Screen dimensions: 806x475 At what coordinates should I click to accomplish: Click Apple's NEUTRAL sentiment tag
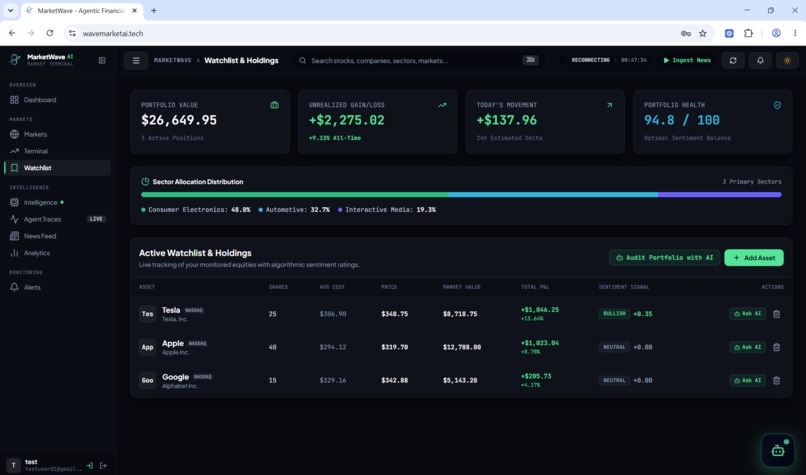(614, 347)
